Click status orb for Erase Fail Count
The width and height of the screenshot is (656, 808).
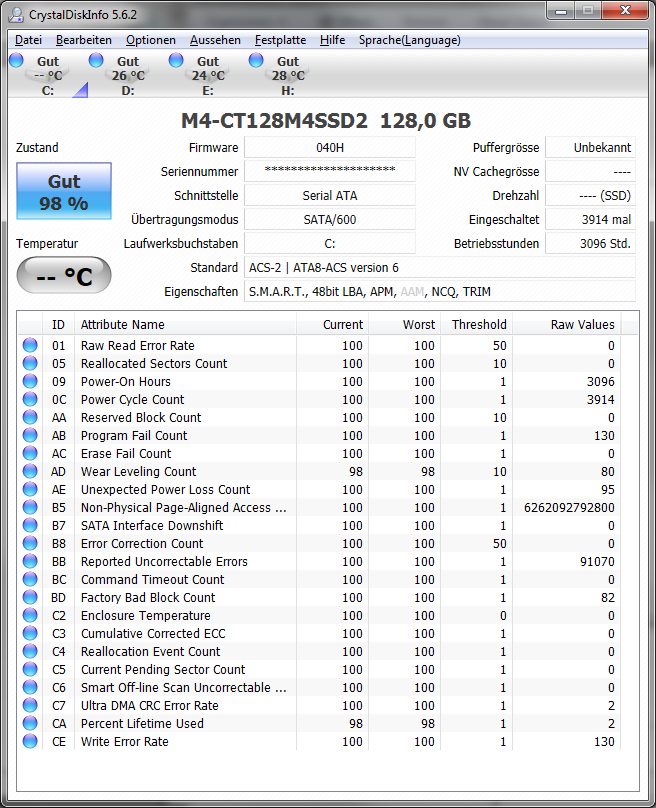pyautogui.click(x=30, y=453)
